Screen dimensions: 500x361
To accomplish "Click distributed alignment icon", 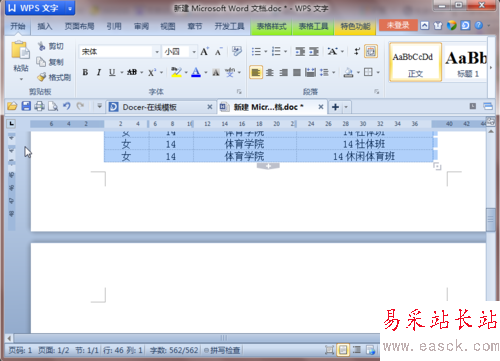I will coord(310,72).
